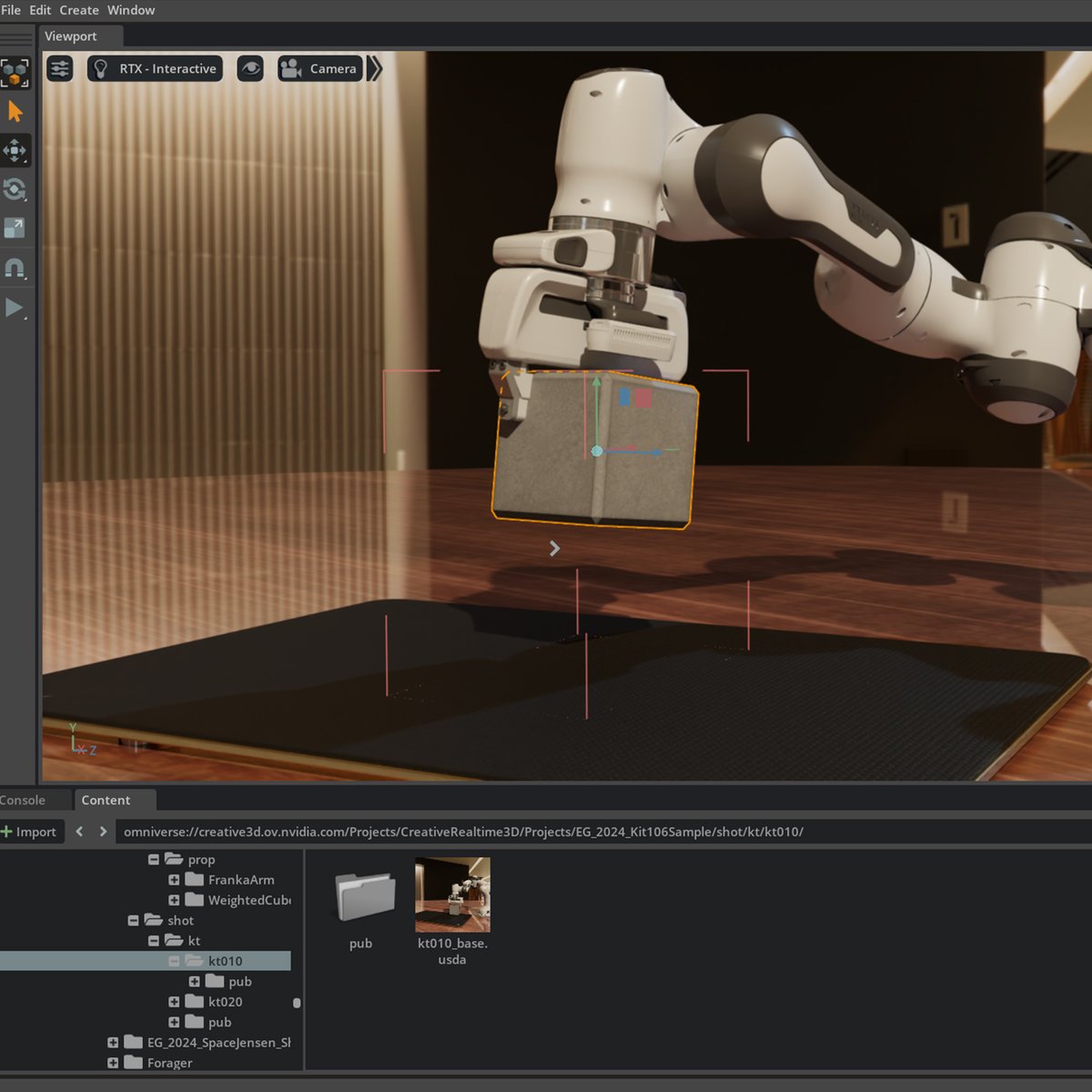The width and height of the screenshot is (1092, 1092).
Task: Toggle the Snap magnet tool
Action: click(x=15, y=268)
